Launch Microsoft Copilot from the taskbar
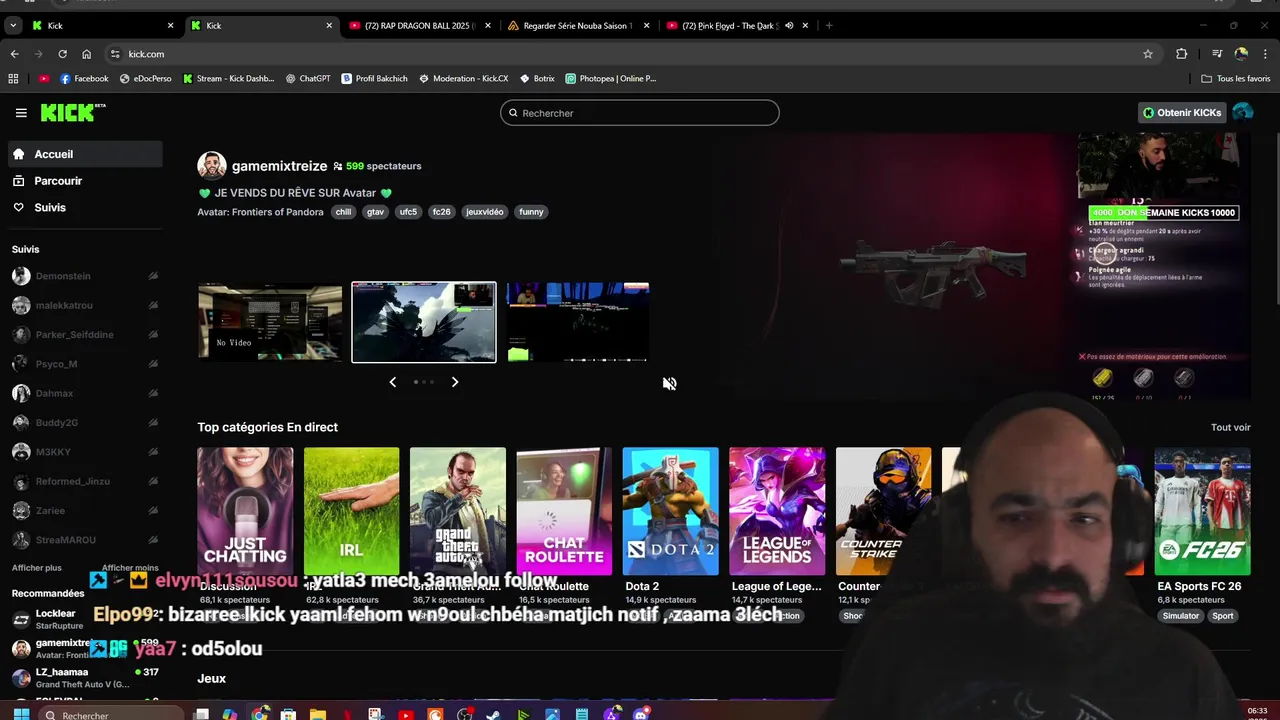This screenshot has height=720, width=1280. click(x=230, y=715)
